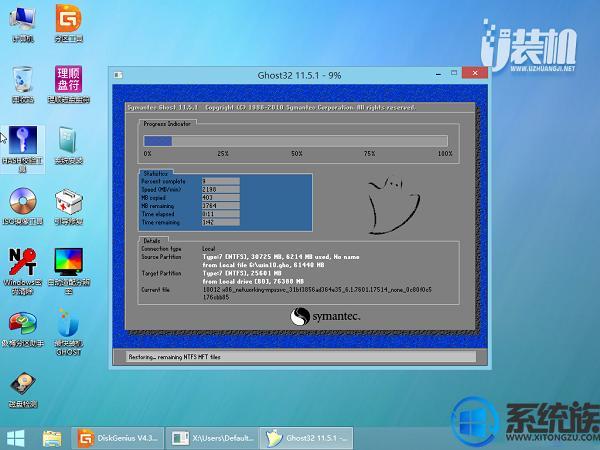Click the Source Partition details line
Image resolution: width=600 pixels, height=450 pixels.
click(281, 257)
